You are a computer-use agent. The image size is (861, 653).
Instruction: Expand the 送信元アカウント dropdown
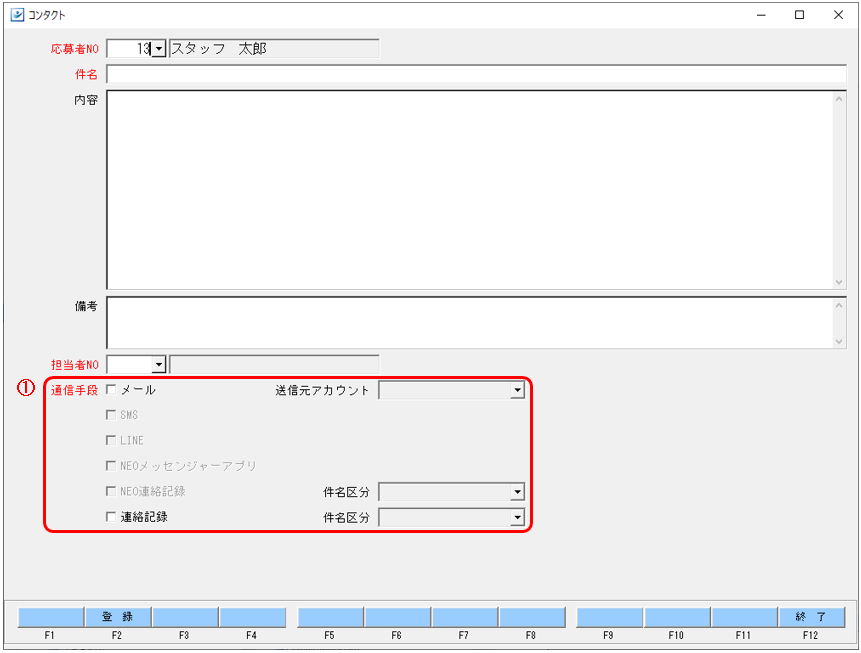coord(517,390)
